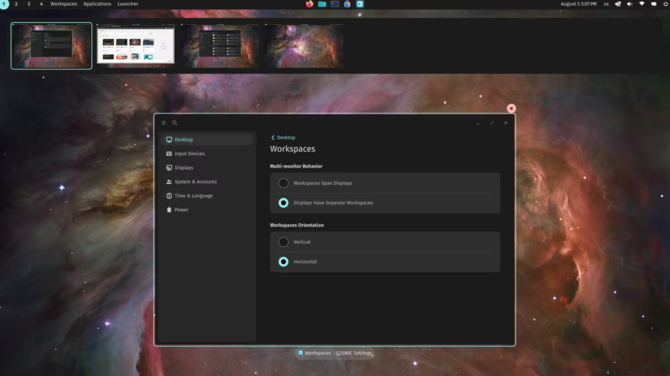Switch to workspace 1 in panel
This screenshot has width=670, height=376.
point(4,4)
